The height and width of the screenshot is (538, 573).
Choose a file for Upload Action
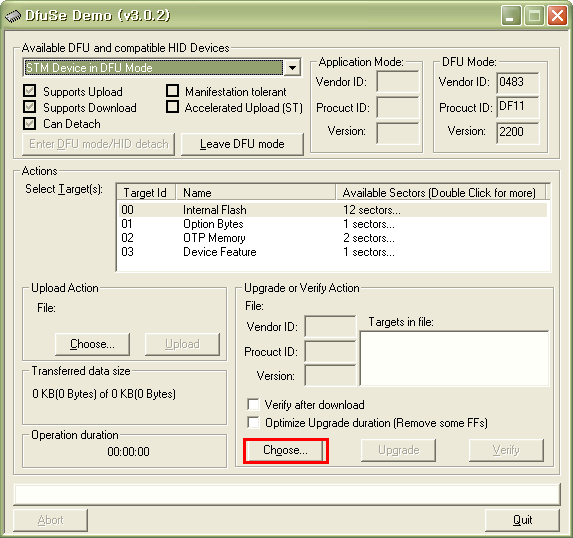pos(92,344)
